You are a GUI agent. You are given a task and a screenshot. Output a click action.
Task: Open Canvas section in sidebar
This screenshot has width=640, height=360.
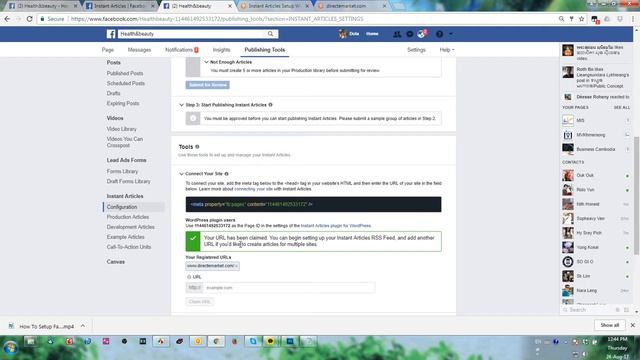[x=116, y=262]
